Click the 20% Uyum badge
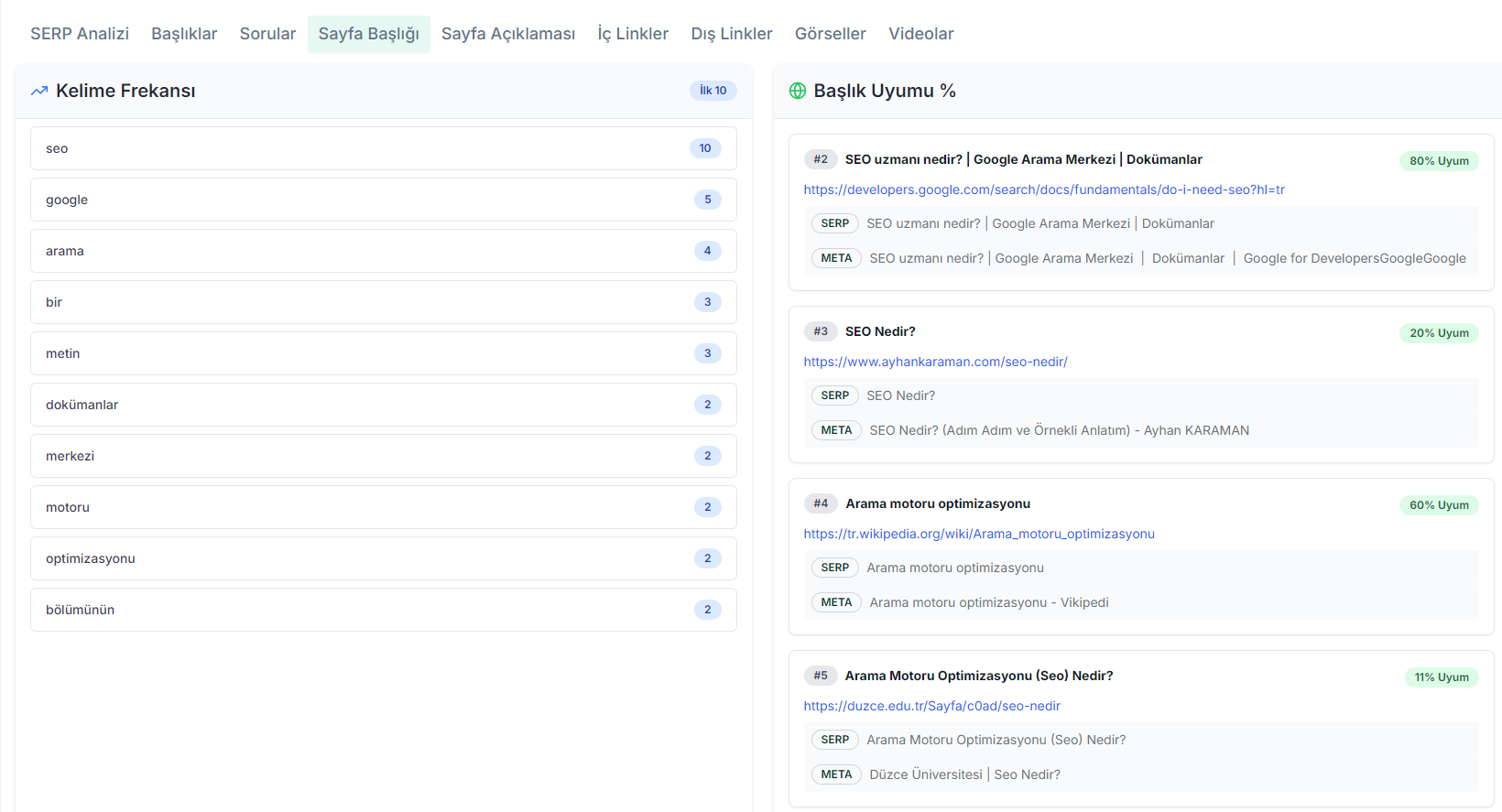Screen dimensions: 1502x812 [1439, 333]
